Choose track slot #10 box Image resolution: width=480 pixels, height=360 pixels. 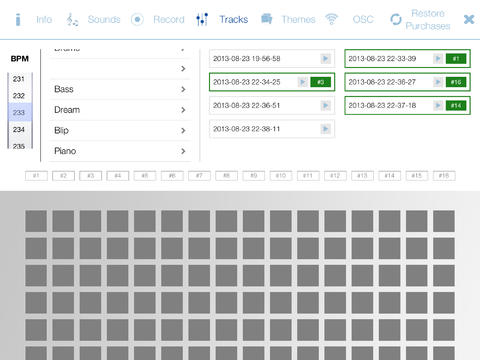tap(281, 176)
